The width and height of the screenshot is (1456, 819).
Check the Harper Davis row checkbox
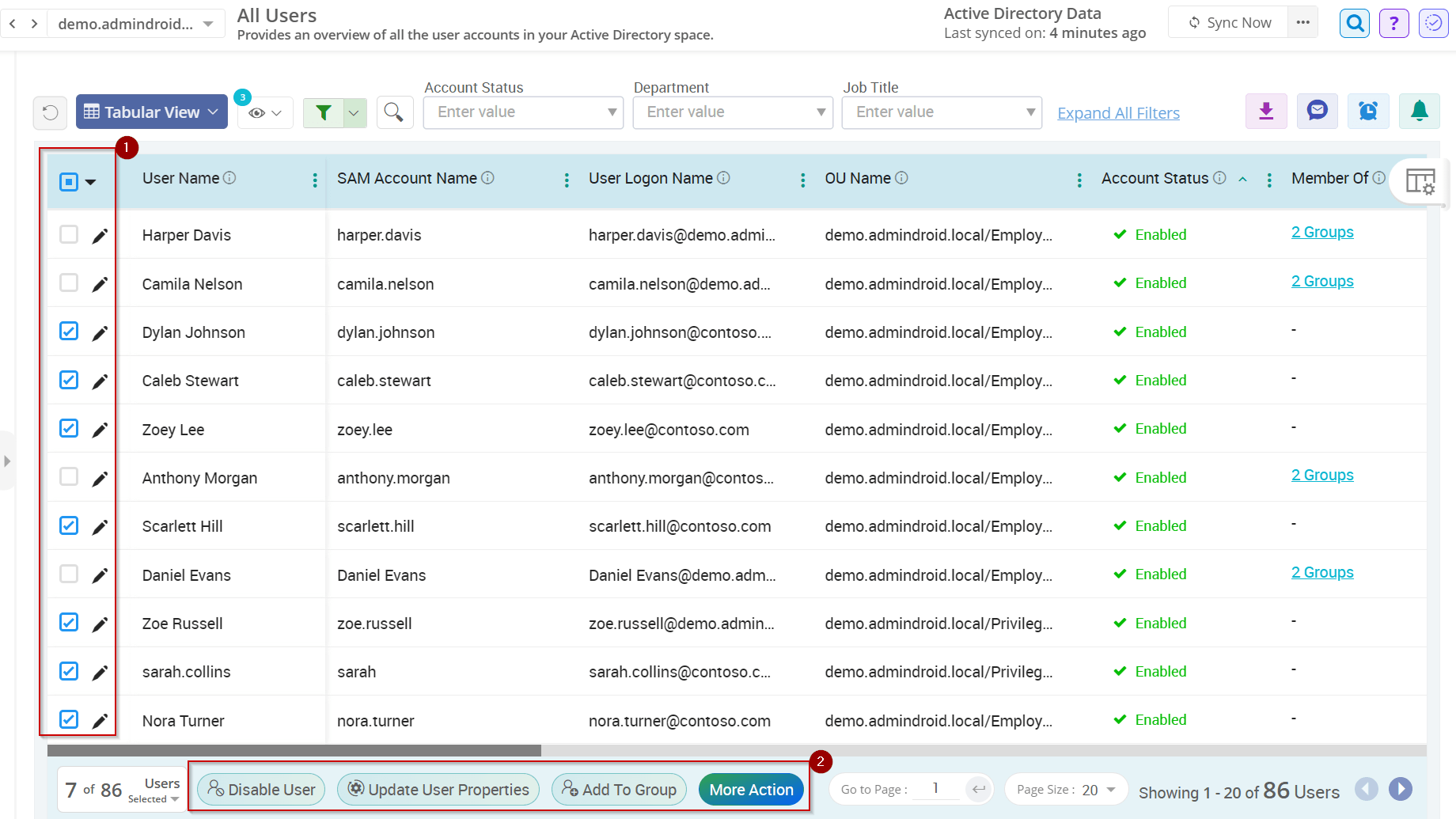tap(69, 234)
